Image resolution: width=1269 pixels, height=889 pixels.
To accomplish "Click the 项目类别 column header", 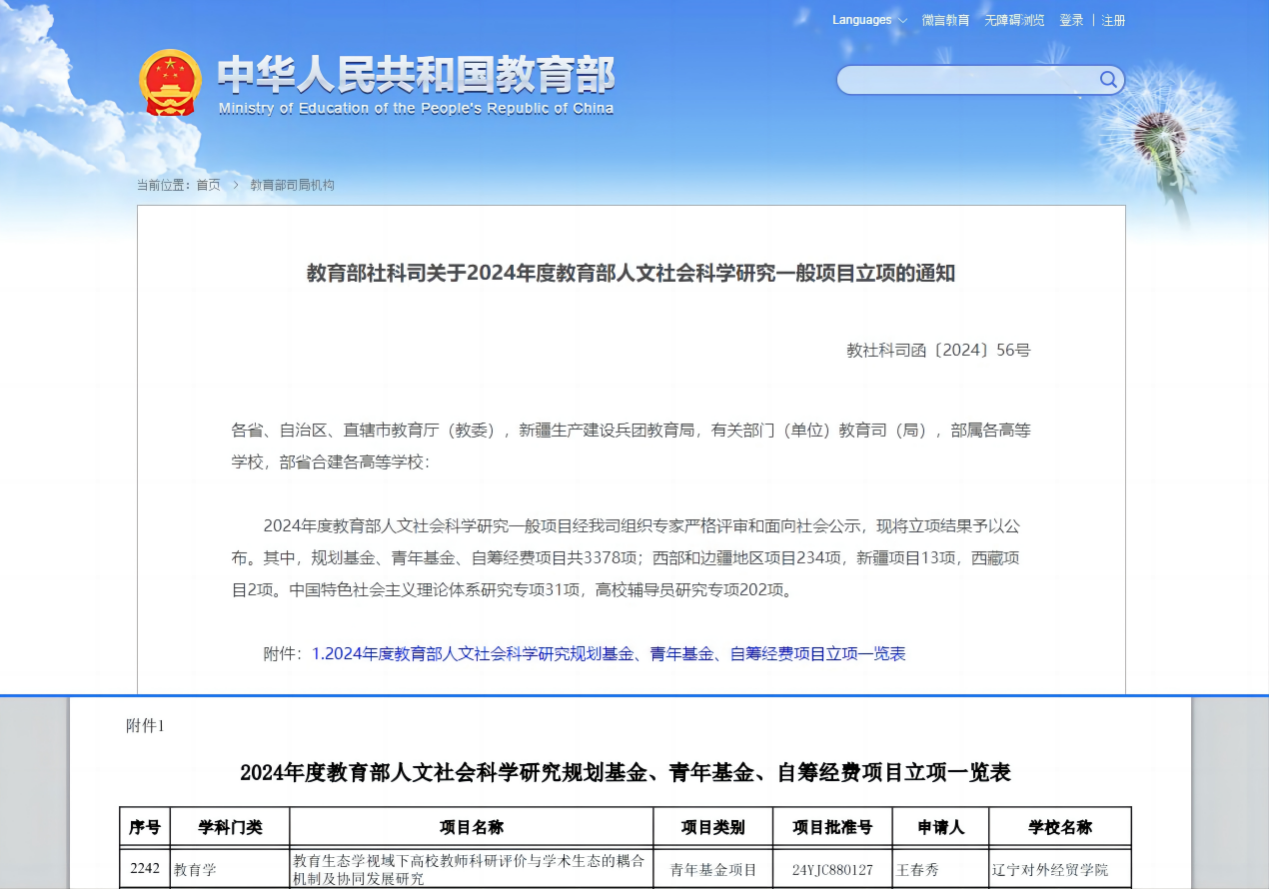I will click(x=713, y=827).
